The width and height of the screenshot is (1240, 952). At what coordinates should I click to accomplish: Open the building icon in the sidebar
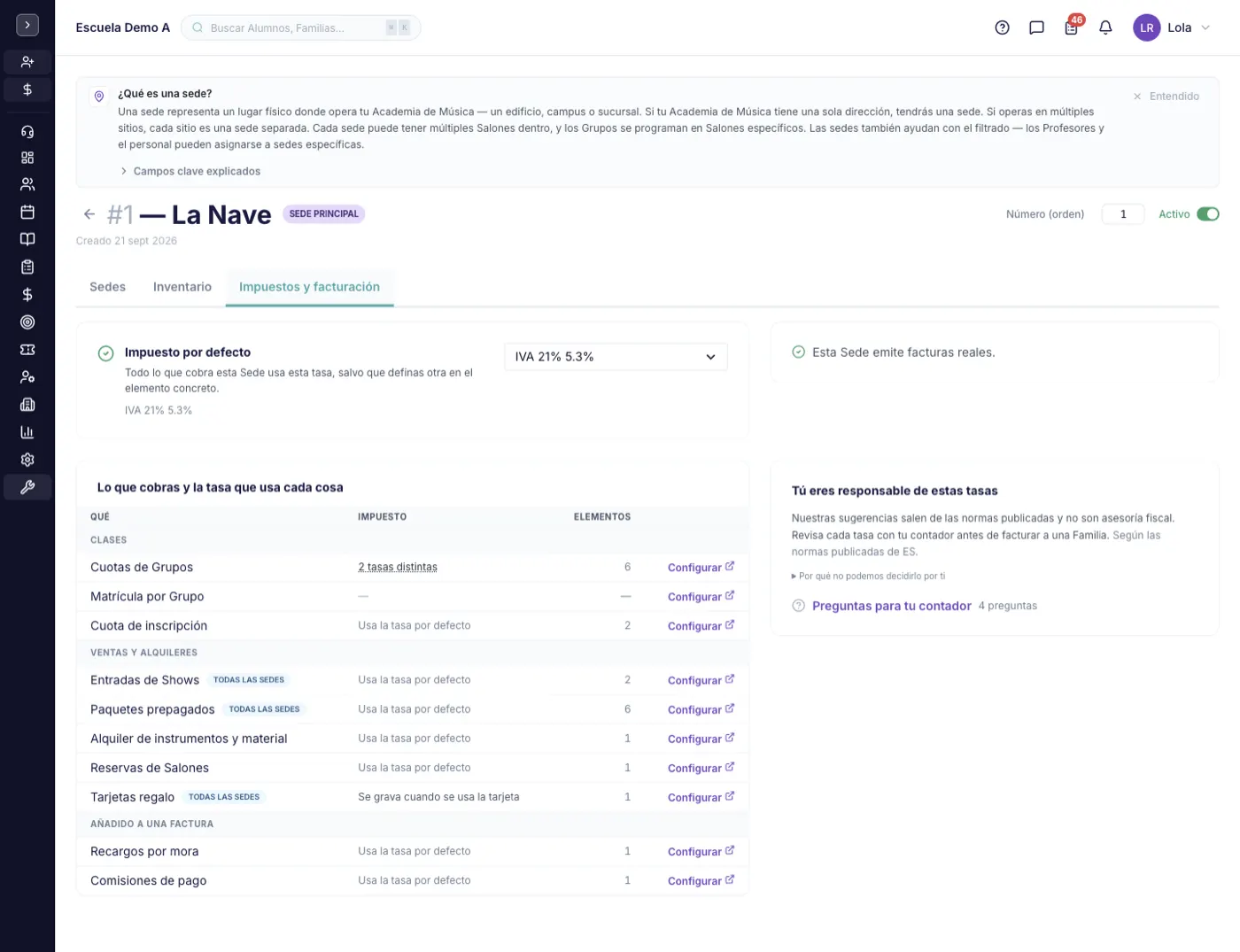[x=27, y=405]
